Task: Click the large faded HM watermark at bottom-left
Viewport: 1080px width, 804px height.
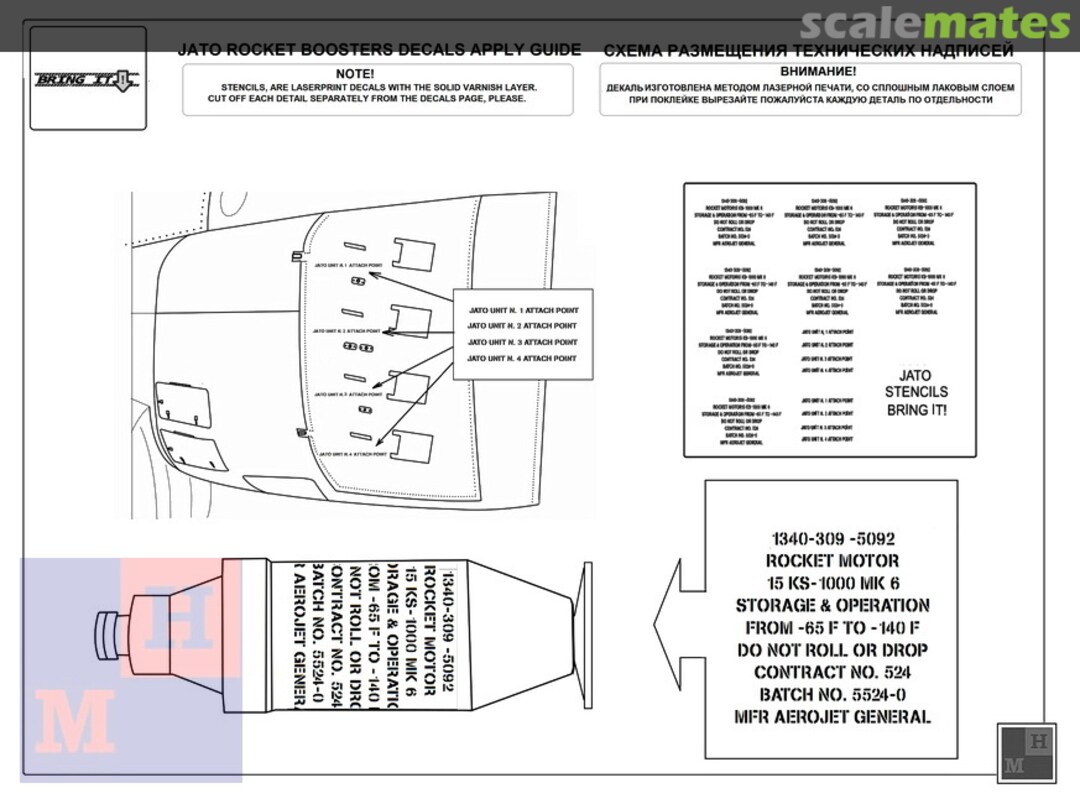Action: [130, 668]
